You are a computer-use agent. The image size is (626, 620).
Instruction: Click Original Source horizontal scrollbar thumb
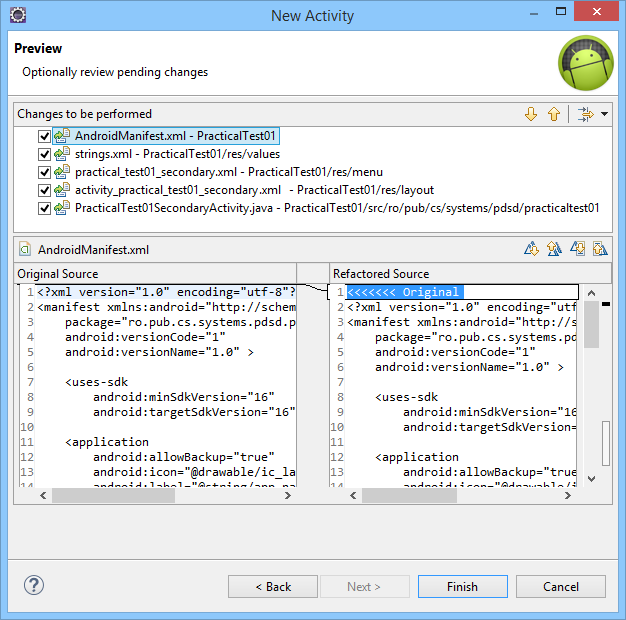point(113,495)
